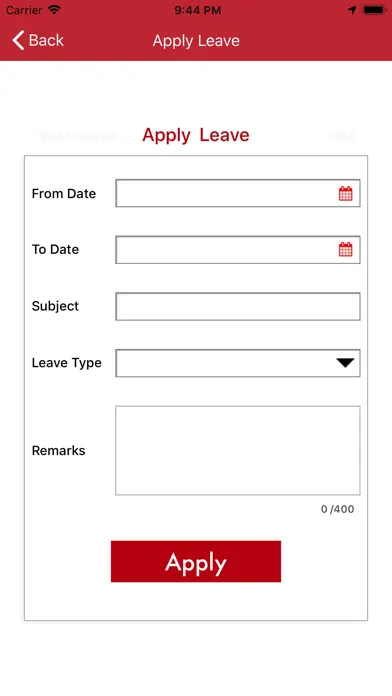Open the From Date calendar icon
The image size is (392, 696).
pos(345,194)
